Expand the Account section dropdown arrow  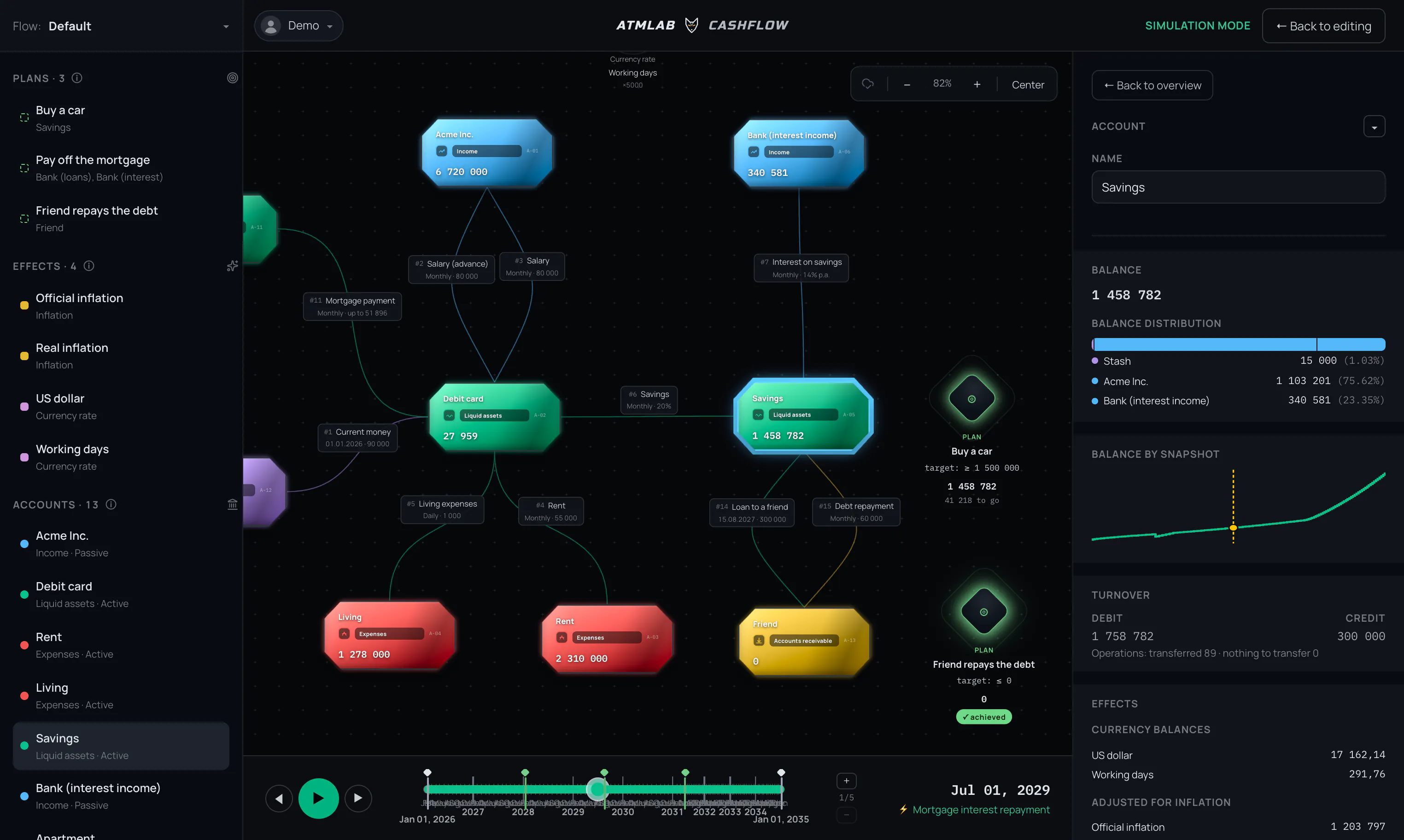pyautogui.click(x=1374, y=126)
